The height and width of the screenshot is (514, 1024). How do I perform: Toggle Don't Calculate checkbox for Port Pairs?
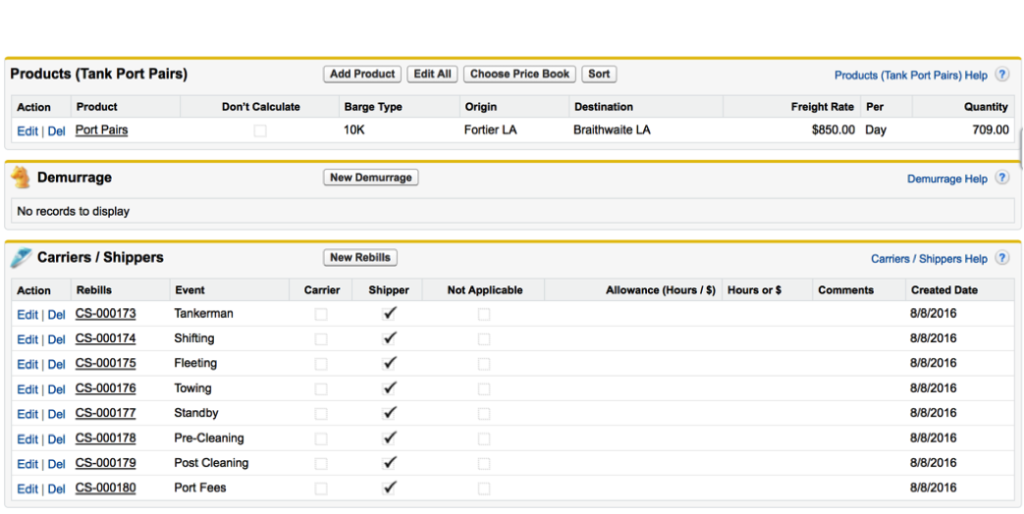pos(260,131)
